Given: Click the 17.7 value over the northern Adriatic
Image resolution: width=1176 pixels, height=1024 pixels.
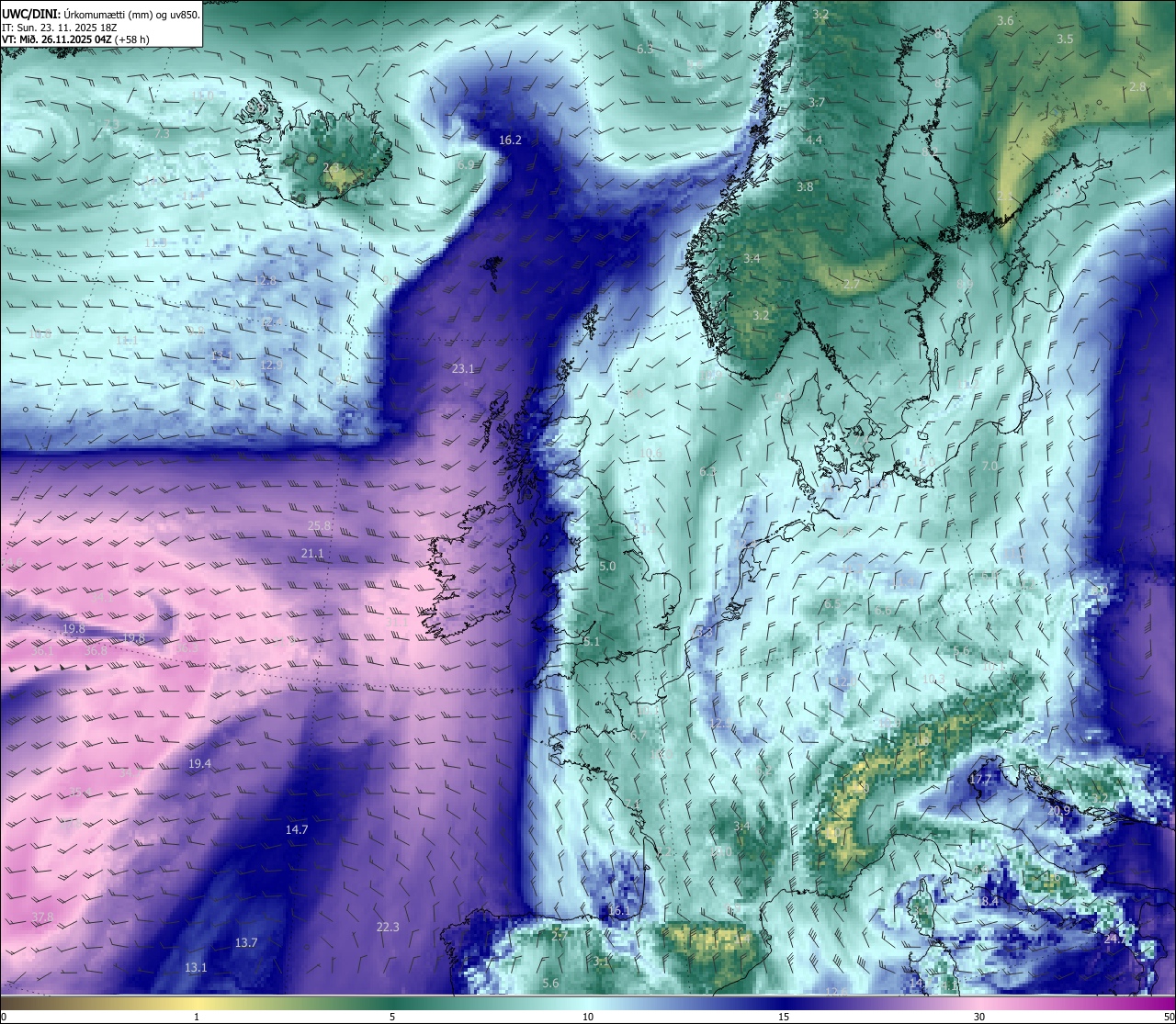Looking at the screenshot, I should (x=981, y=781).
